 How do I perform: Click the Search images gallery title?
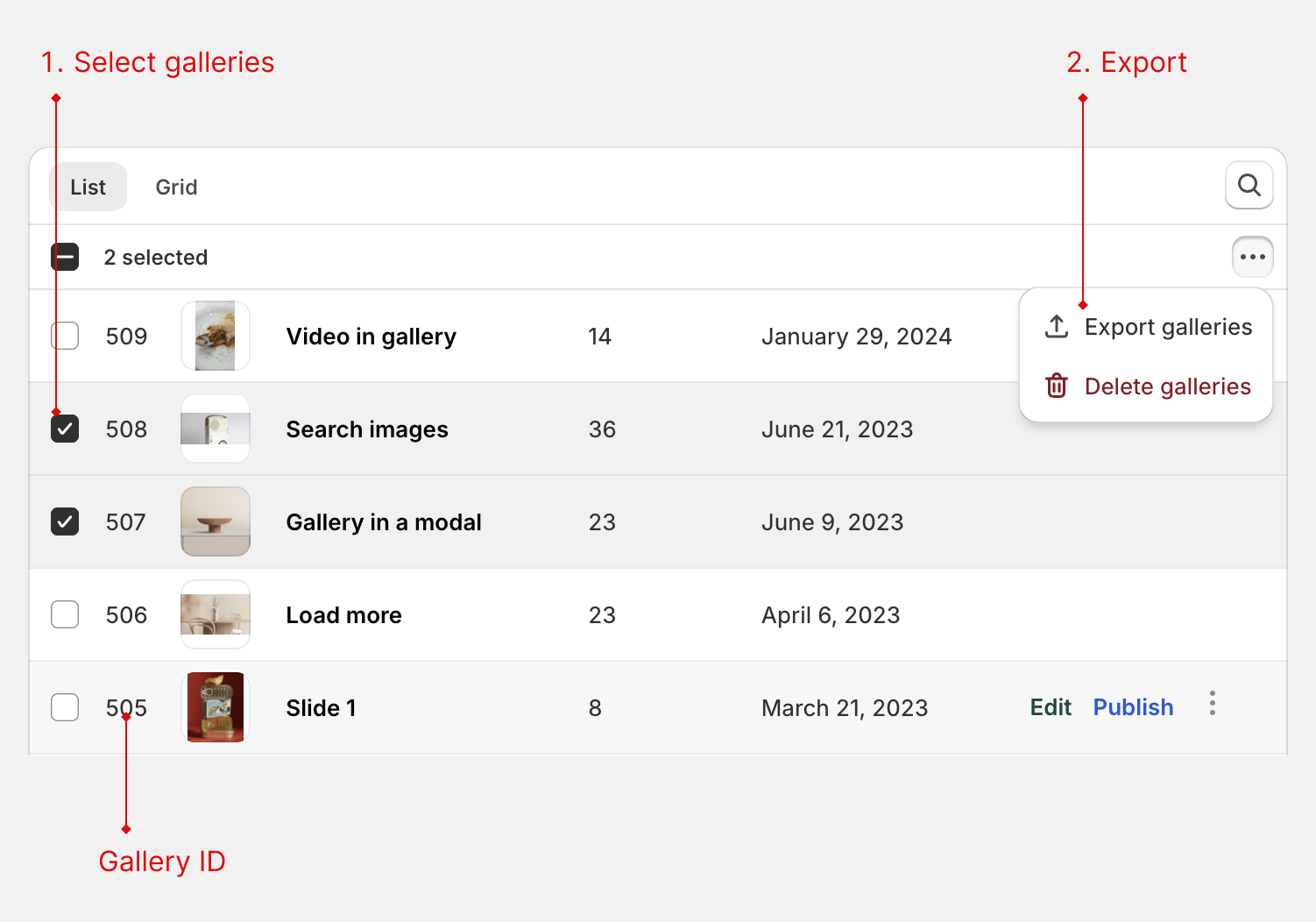(x=366, y=429)
